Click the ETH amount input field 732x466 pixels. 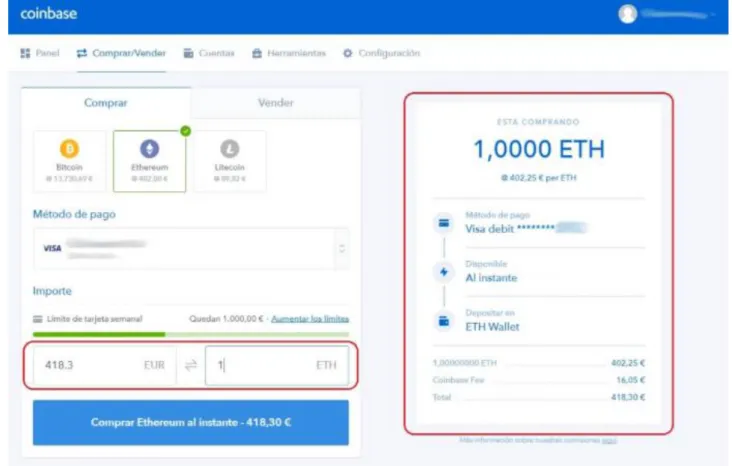pyautogui.click(x=277, y=365)
